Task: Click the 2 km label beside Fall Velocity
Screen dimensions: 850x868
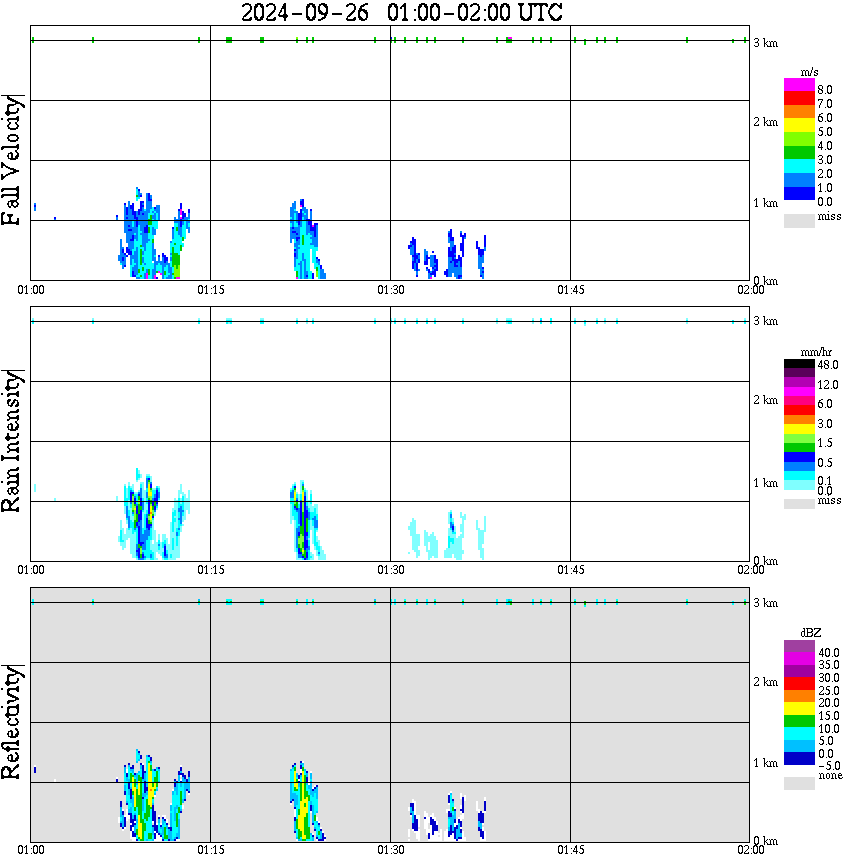Action: tap(765, 122)
